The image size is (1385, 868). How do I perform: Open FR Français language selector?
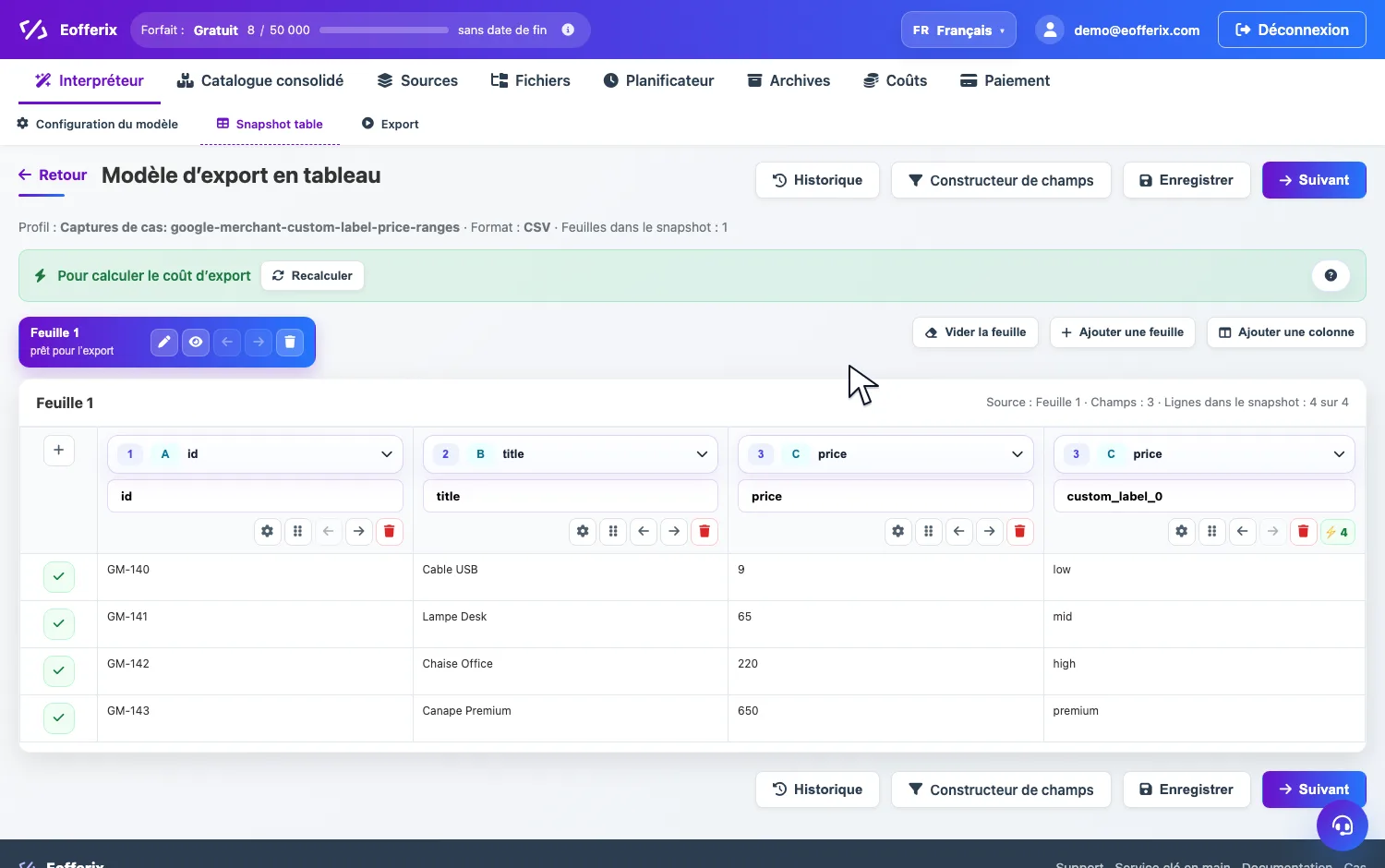pyautogui.click(x=958, y=30)
